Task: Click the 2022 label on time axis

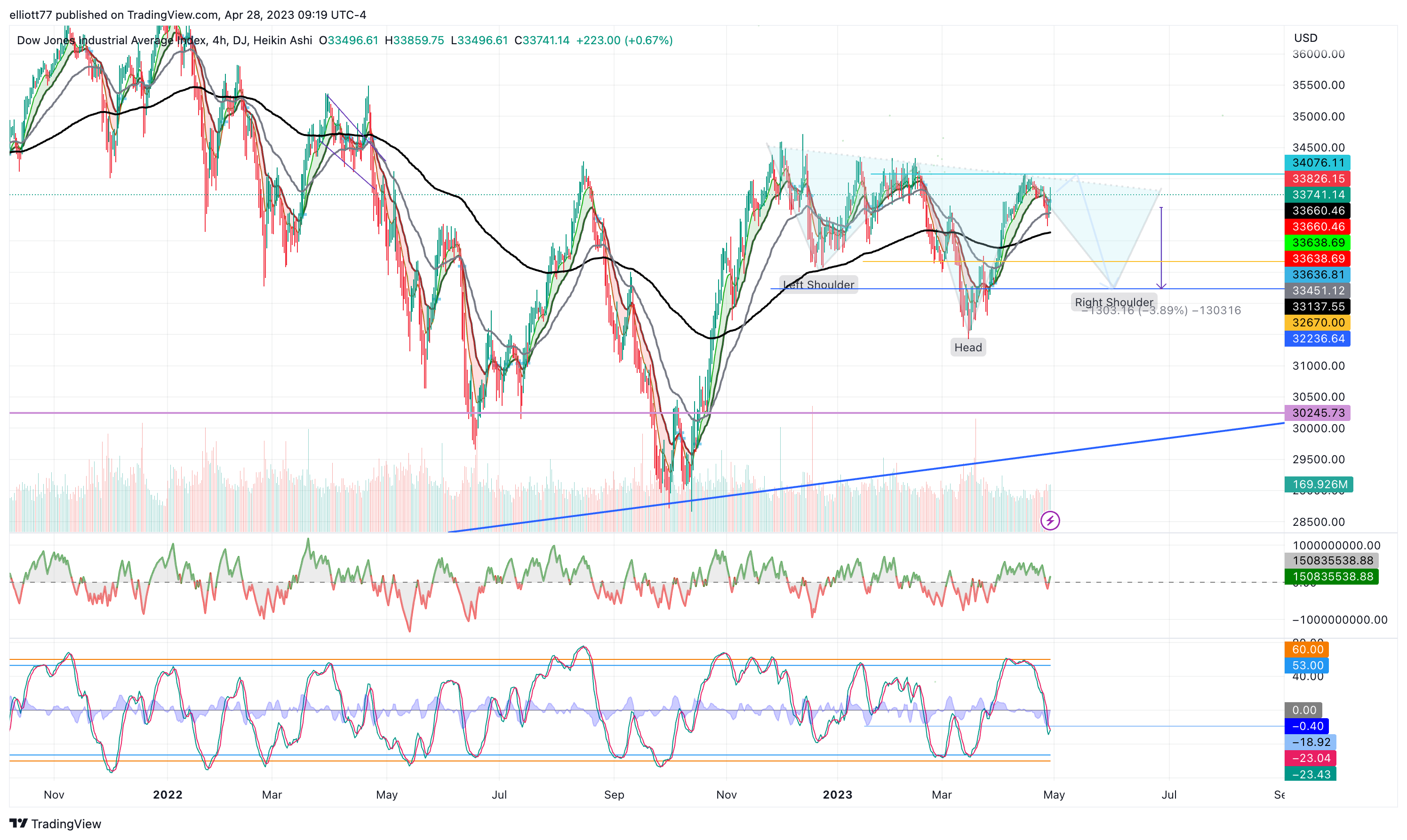Action: point(168,795)
